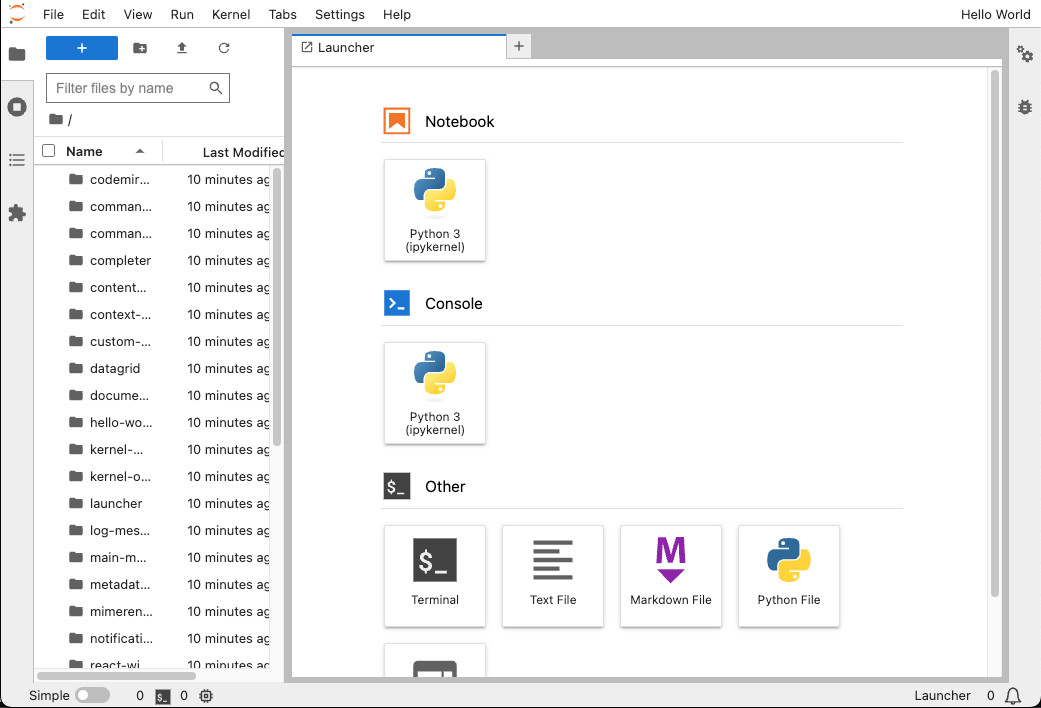Select the Launcher tab
The width and height of the screenshot is (1041, 708).
(399, 47)
